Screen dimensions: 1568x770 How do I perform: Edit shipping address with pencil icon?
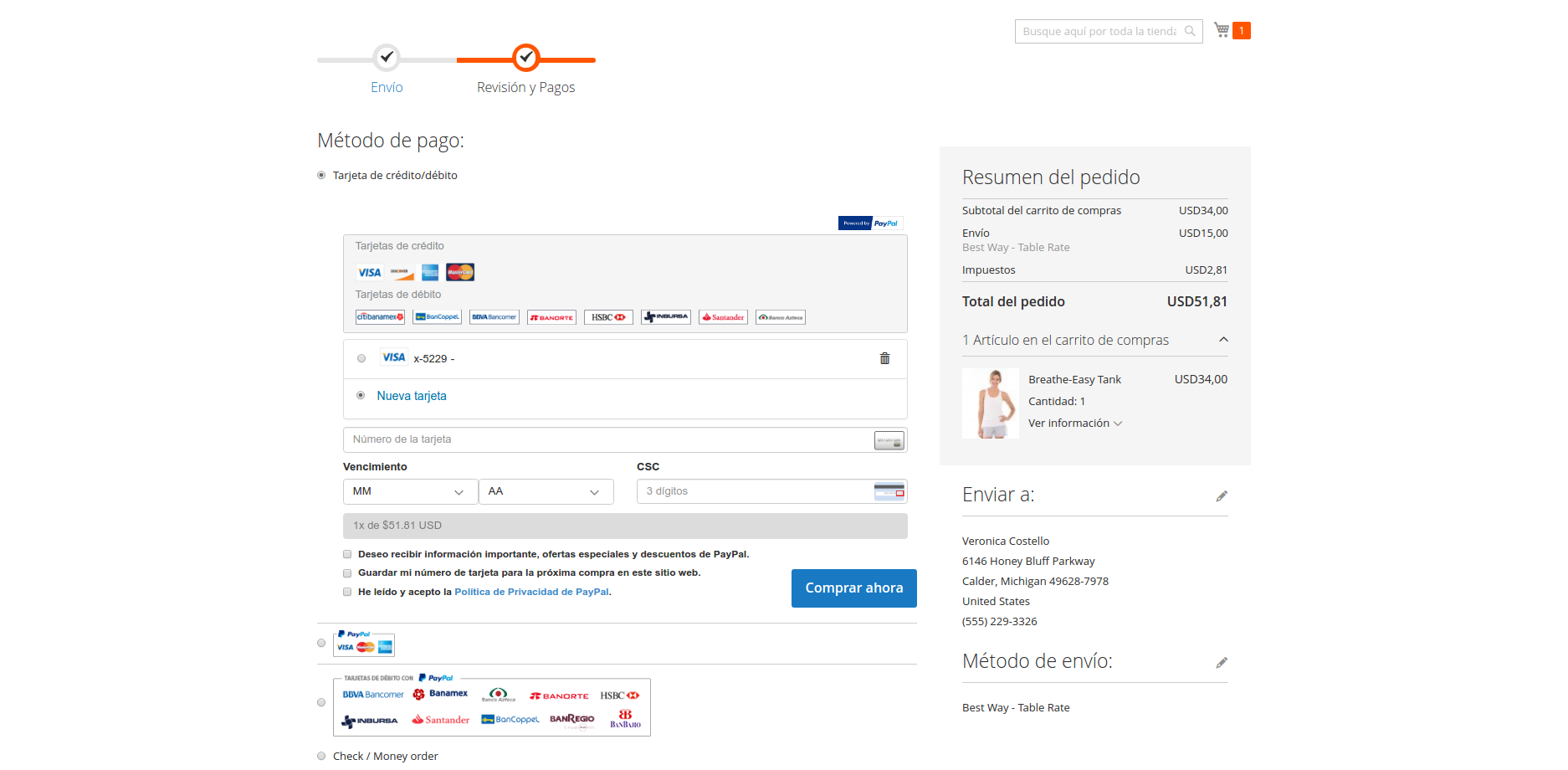pyautogui.click(x=1222, y=496)
